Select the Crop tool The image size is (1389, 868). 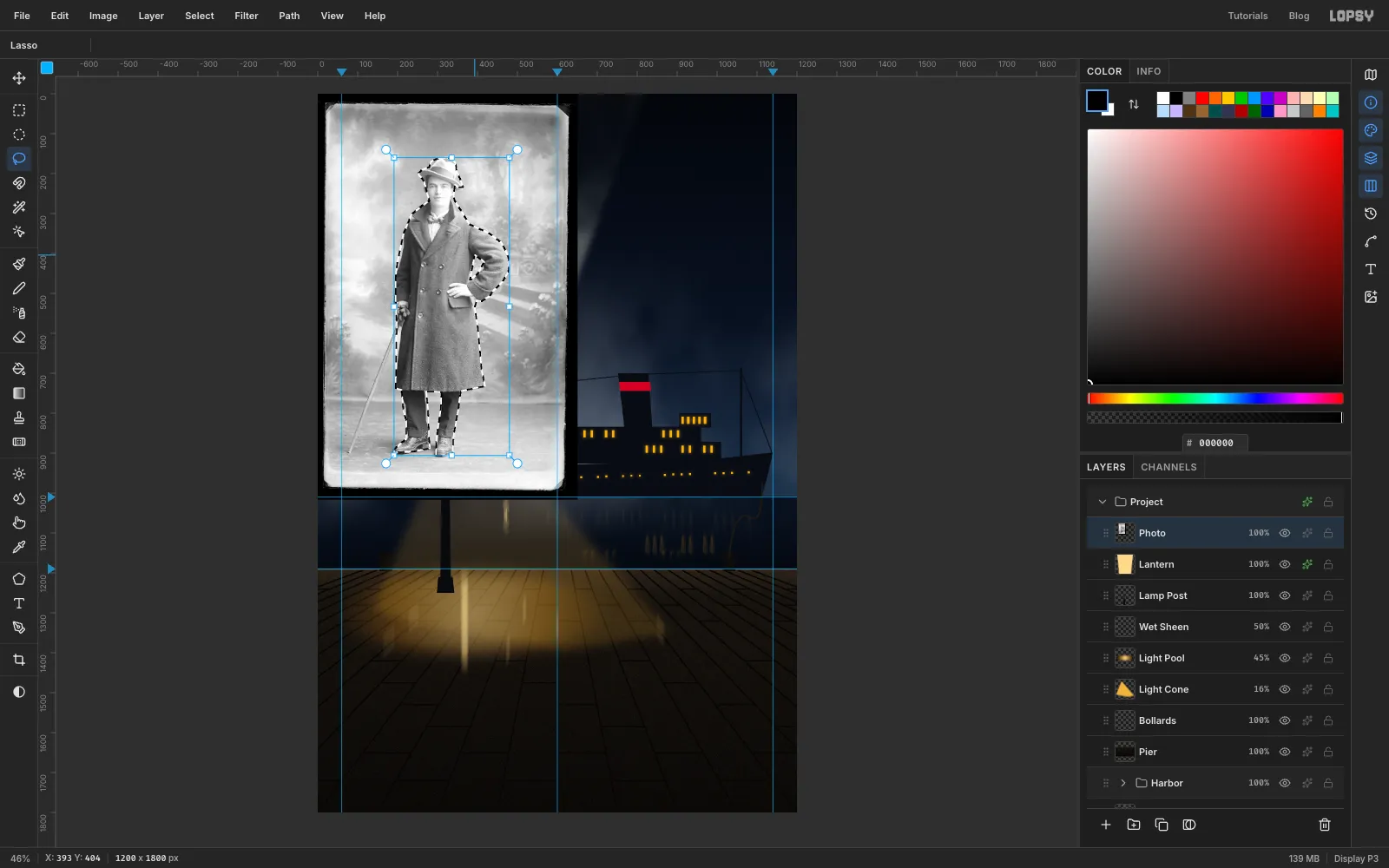coord(19,660)
